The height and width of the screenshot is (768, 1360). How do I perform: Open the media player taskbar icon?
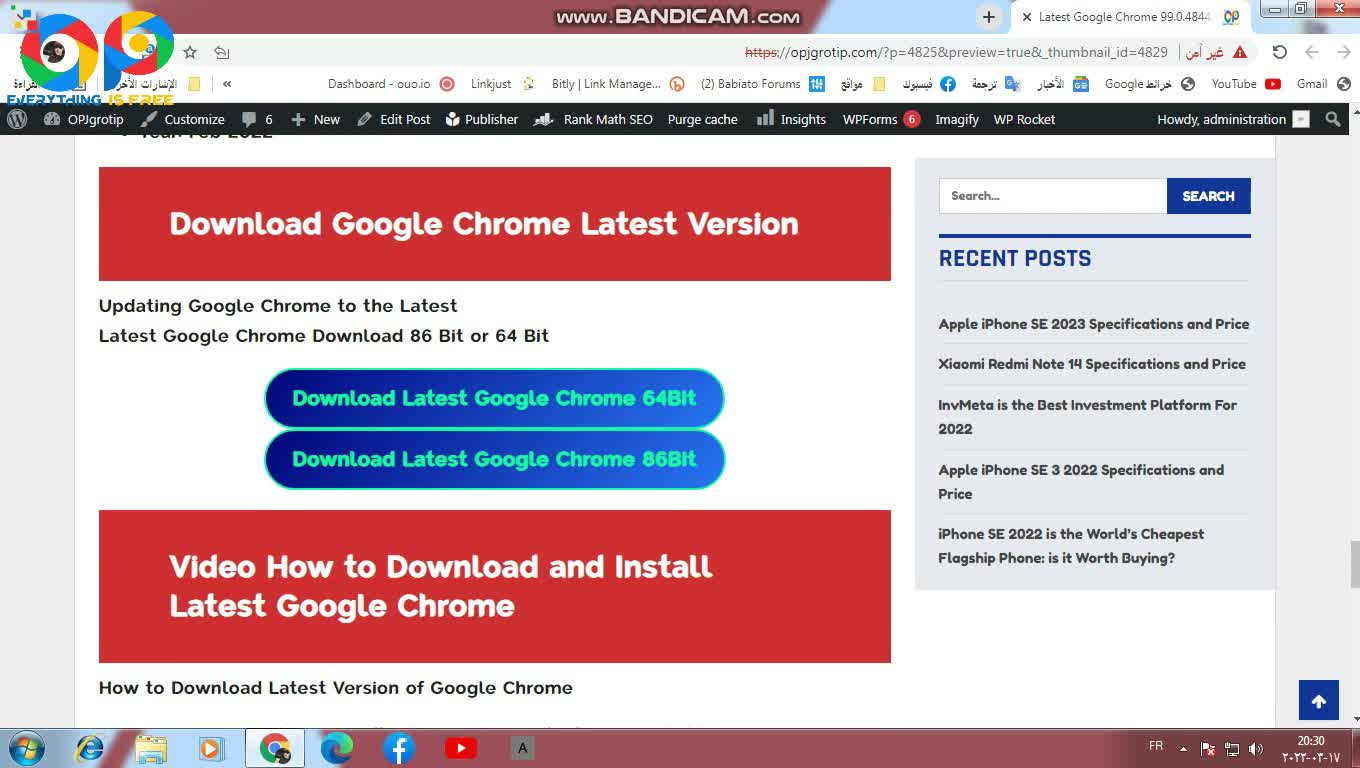pyautogui.click(x=211, y=748)
